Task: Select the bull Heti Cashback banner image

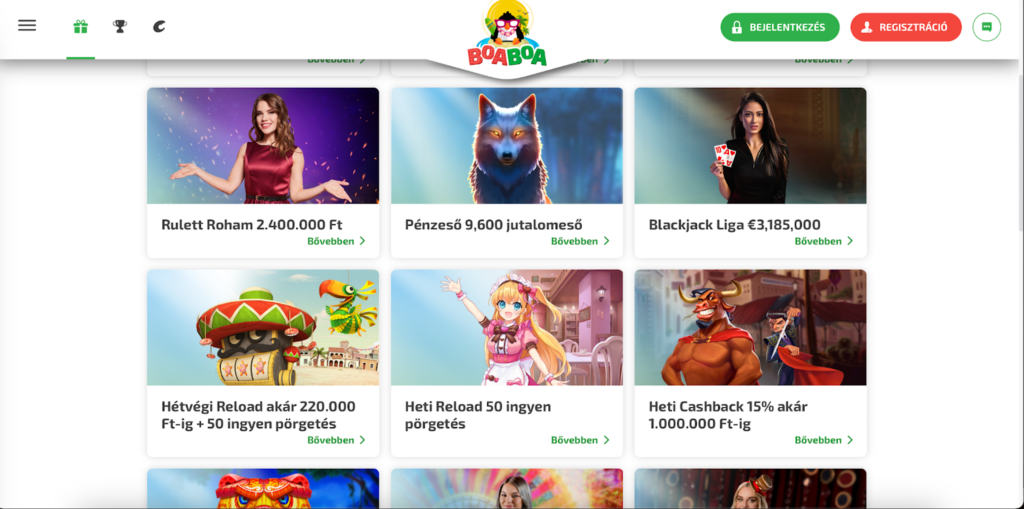Action: pos(750,327)
